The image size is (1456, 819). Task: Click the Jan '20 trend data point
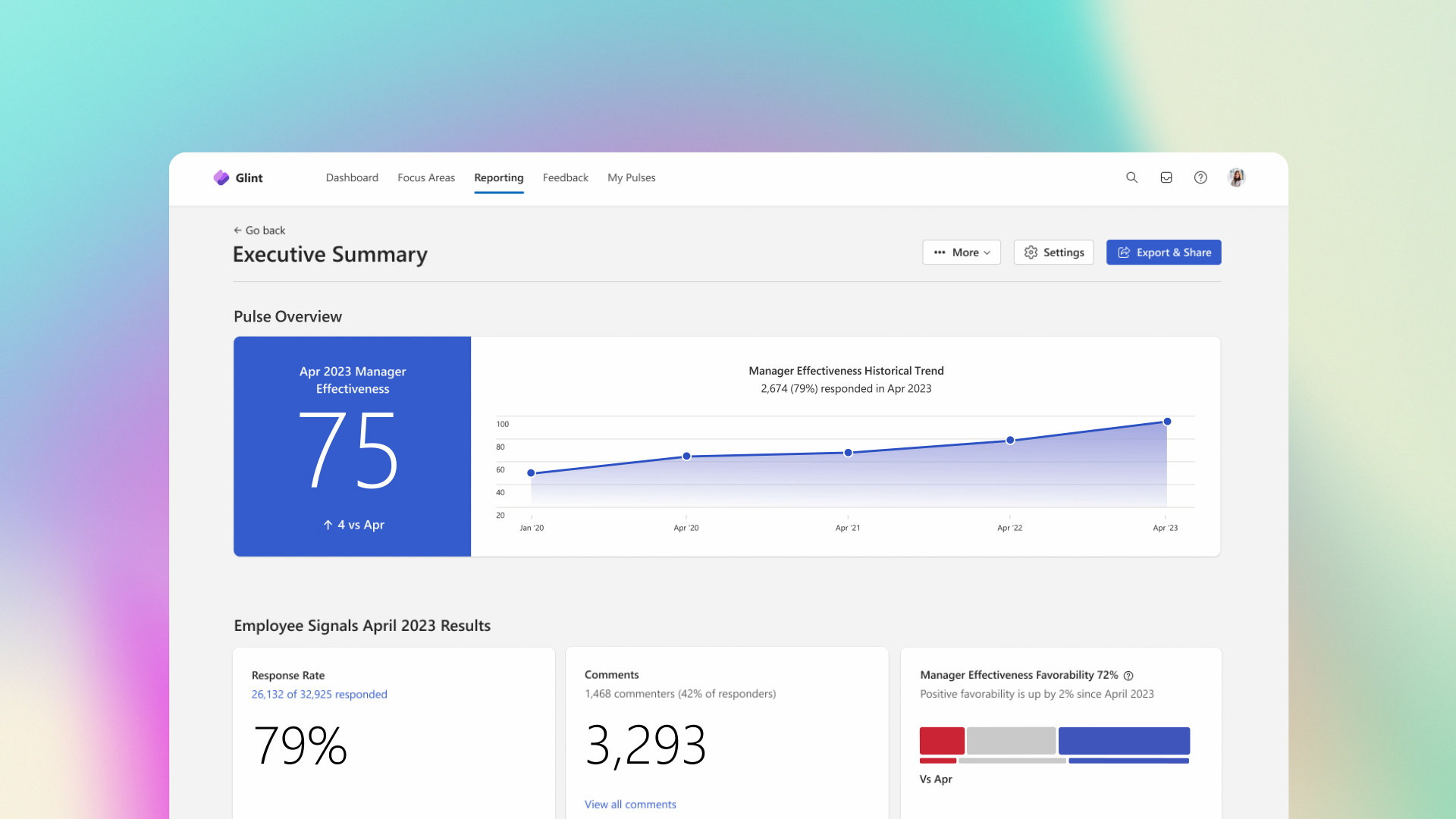click(531, 473)
